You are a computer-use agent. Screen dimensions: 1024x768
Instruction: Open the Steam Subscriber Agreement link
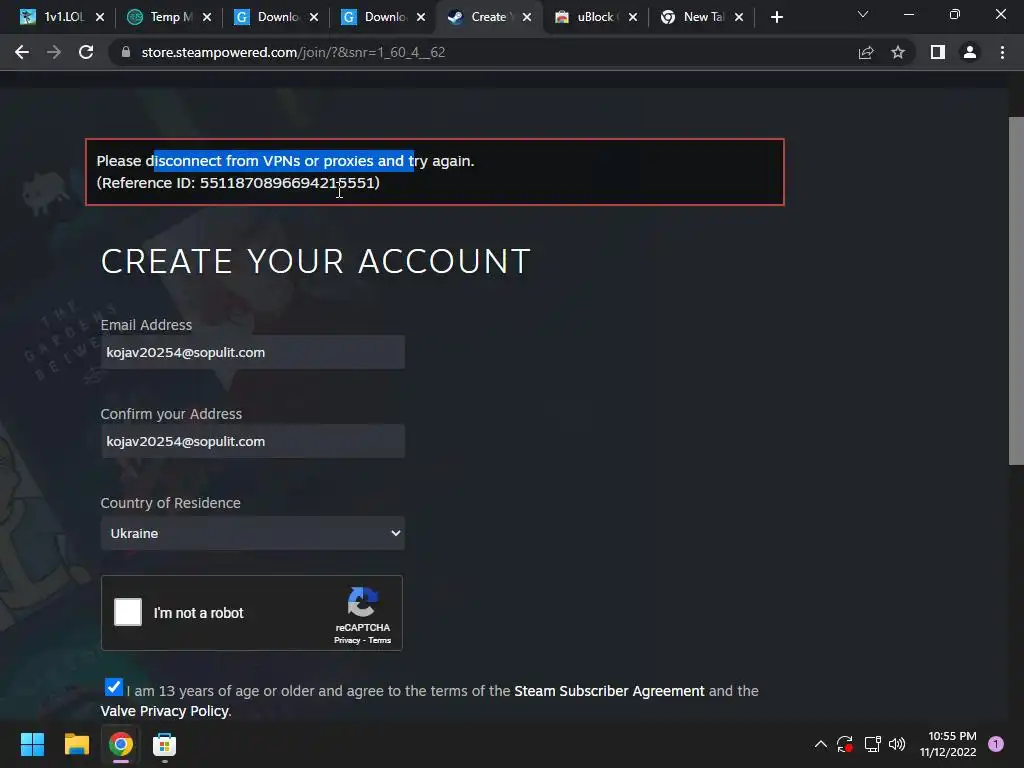click(x=609, y=691)
